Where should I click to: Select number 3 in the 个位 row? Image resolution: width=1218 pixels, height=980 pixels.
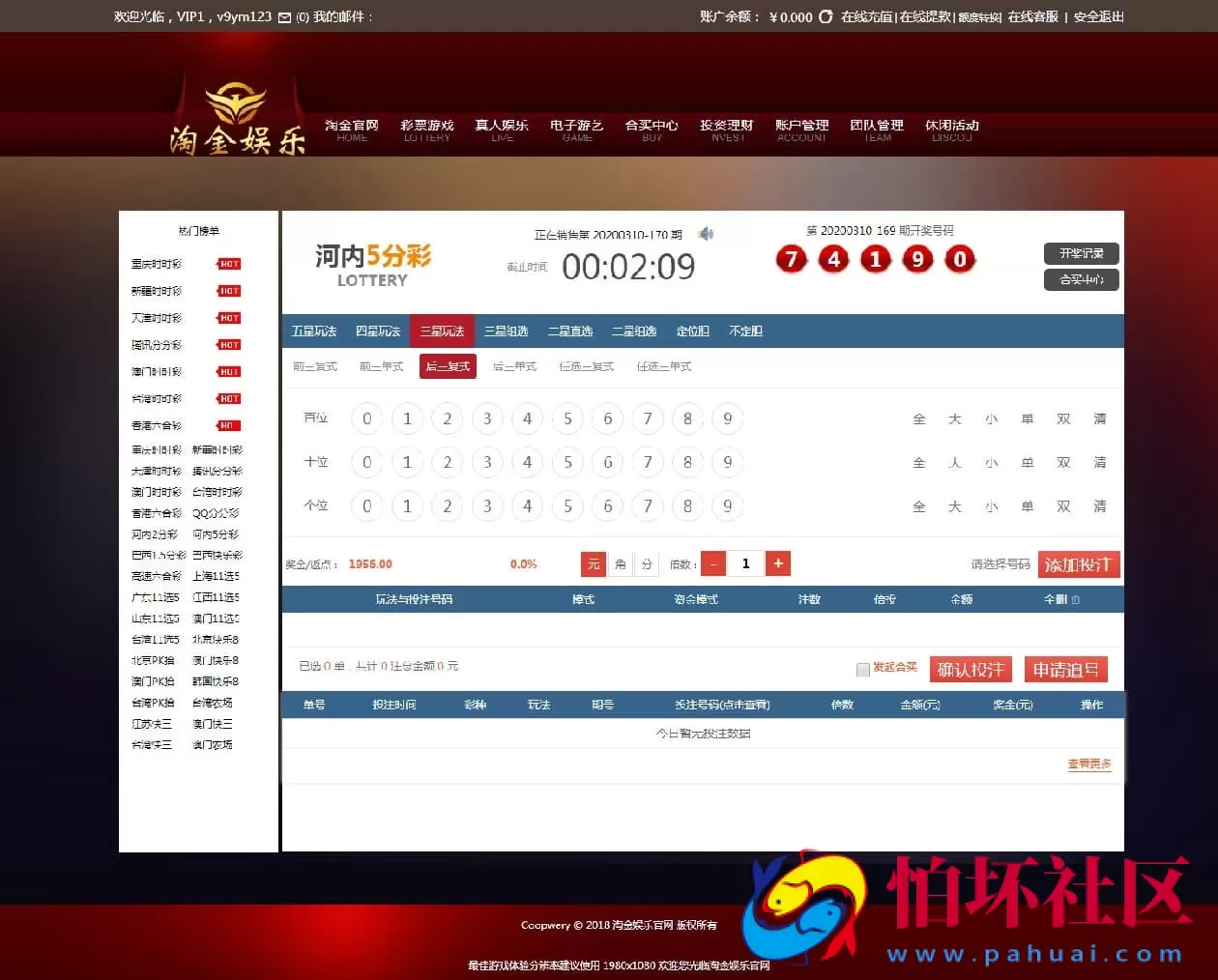487,505
